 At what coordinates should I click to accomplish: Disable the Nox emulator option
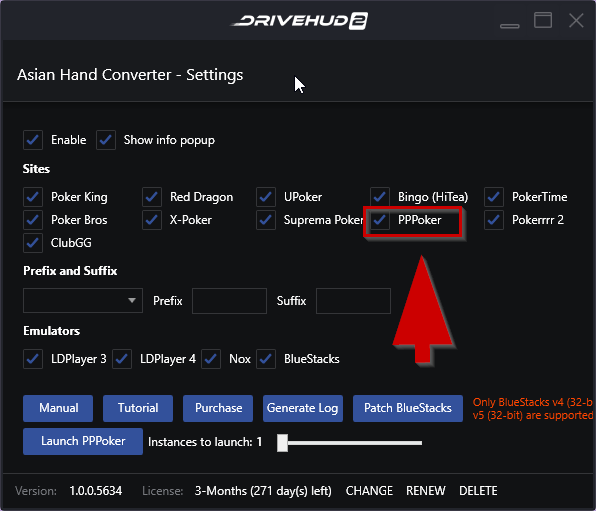point(211,359)
